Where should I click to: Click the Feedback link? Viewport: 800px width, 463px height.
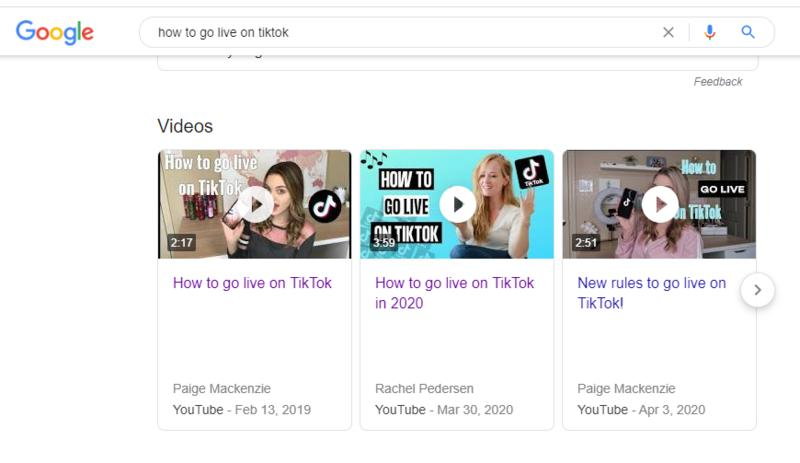tap(717, 82)
